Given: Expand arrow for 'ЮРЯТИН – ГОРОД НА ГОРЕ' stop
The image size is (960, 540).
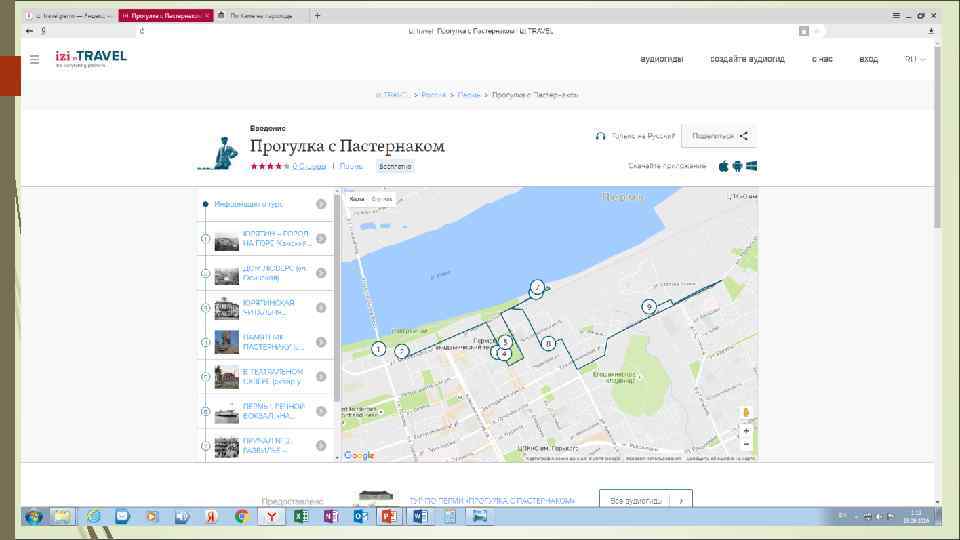Looking at the screenshot, I should tap(321, 239).
